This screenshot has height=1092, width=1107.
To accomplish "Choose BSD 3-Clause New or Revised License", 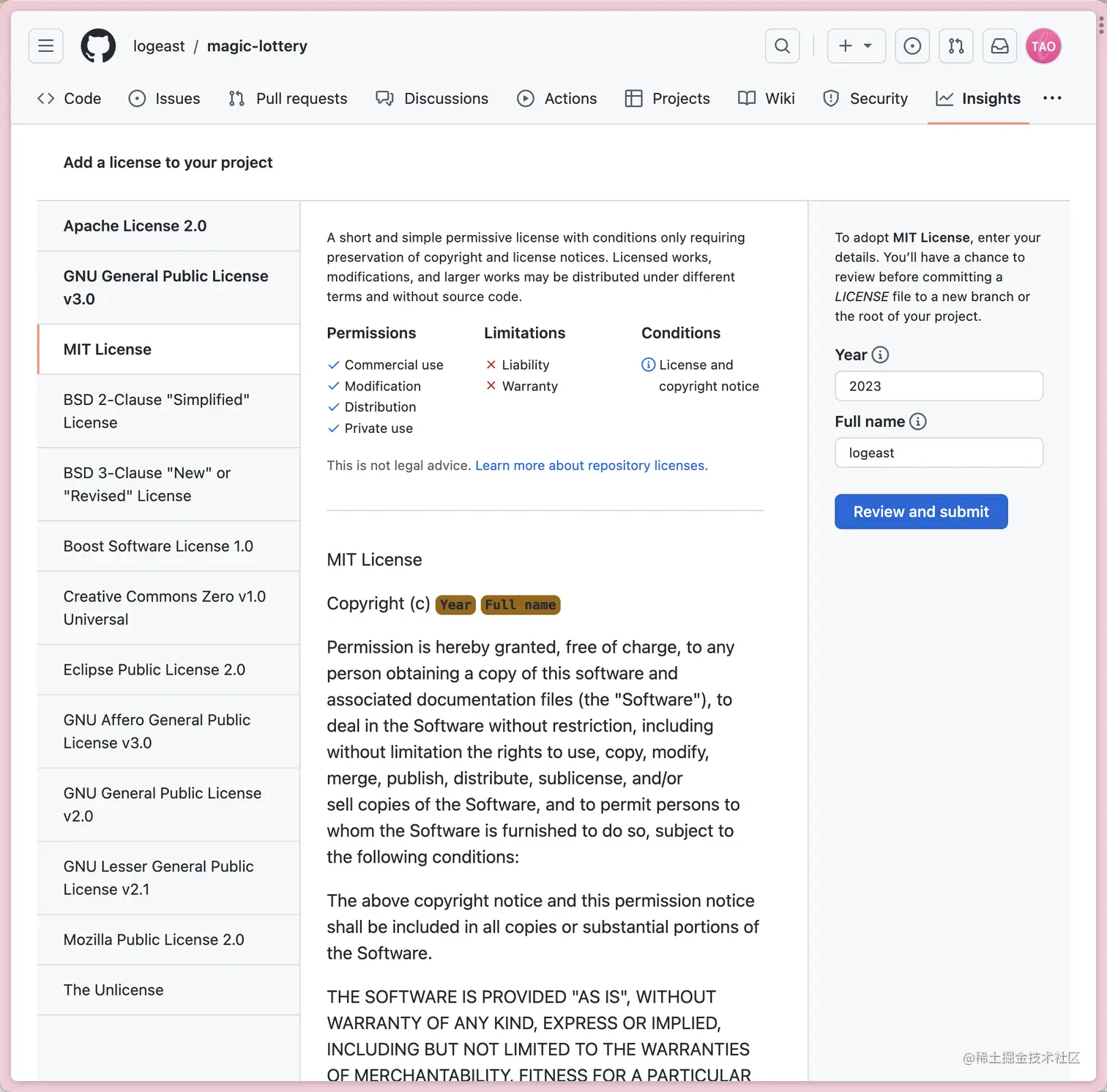I will point(168,484).
